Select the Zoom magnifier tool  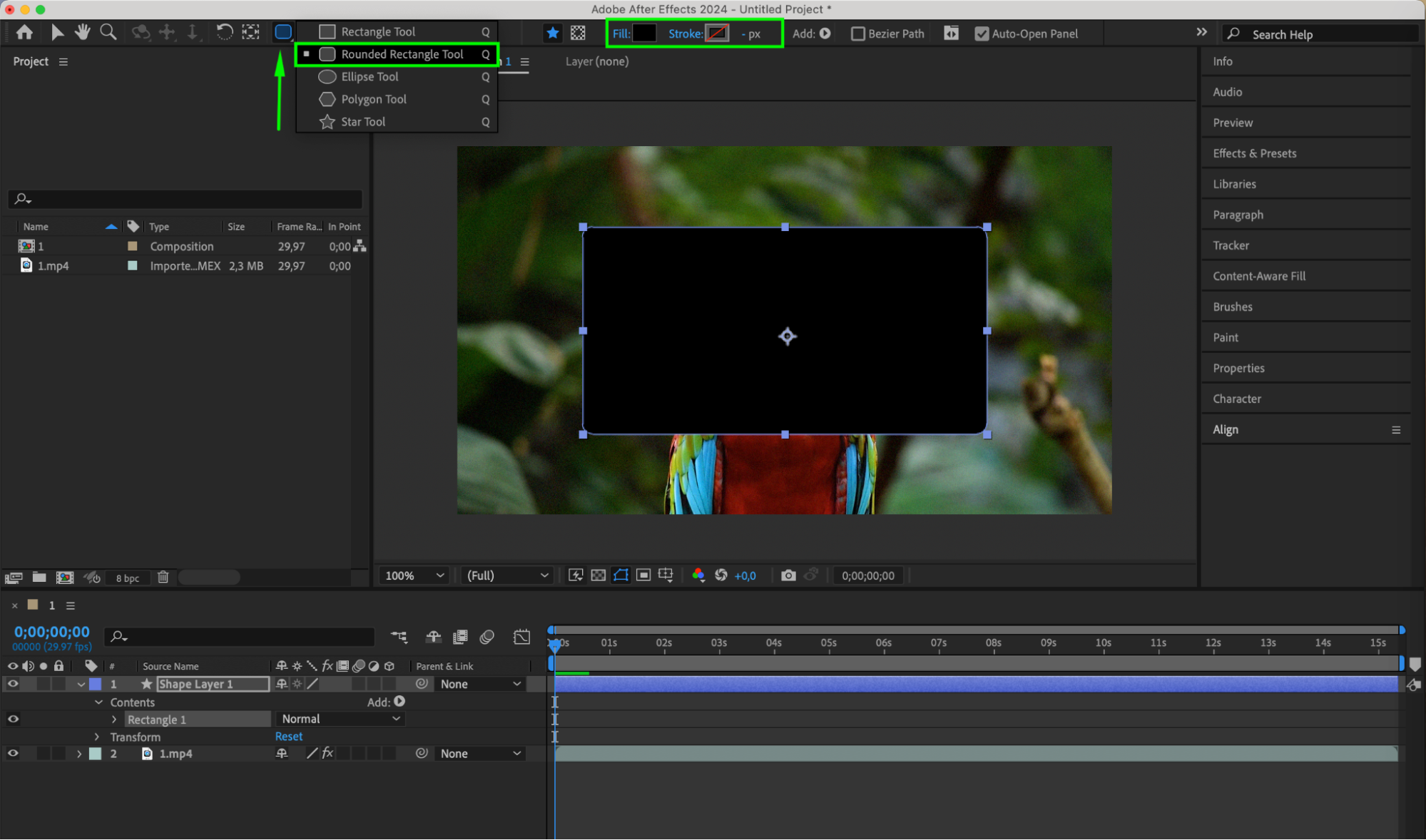(x=108, y=32)
